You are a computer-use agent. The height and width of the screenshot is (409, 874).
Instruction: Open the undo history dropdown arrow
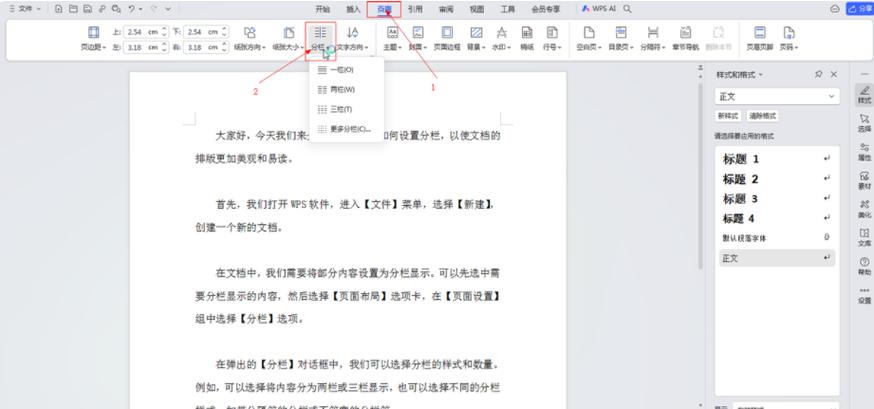tap(140, 9)
